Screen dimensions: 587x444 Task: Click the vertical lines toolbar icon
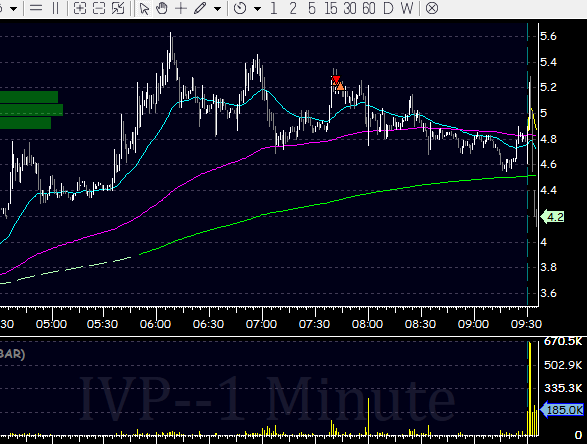[x=55, y=8]
